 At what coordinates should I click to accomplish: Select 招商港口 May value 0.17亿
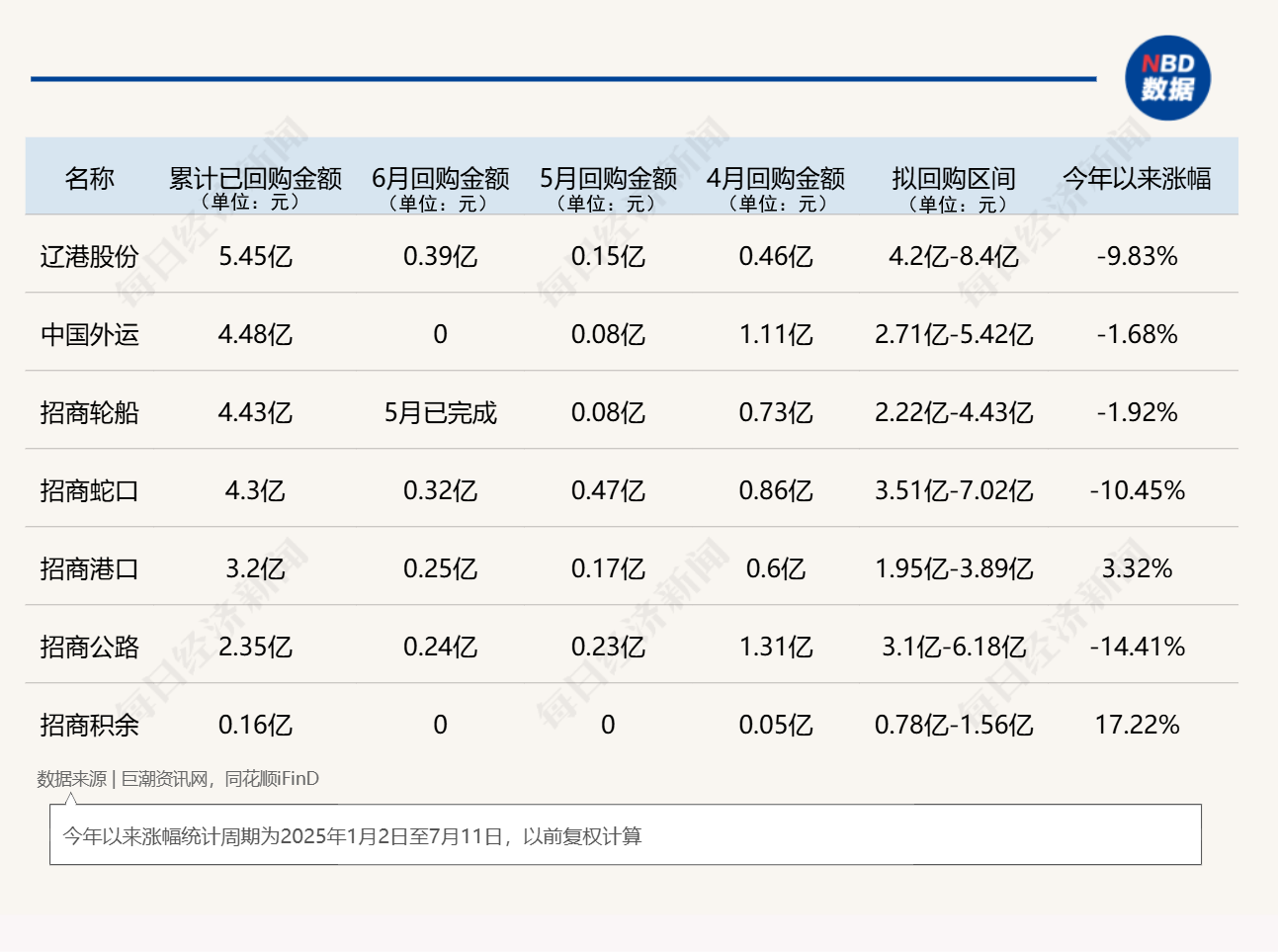608,569
